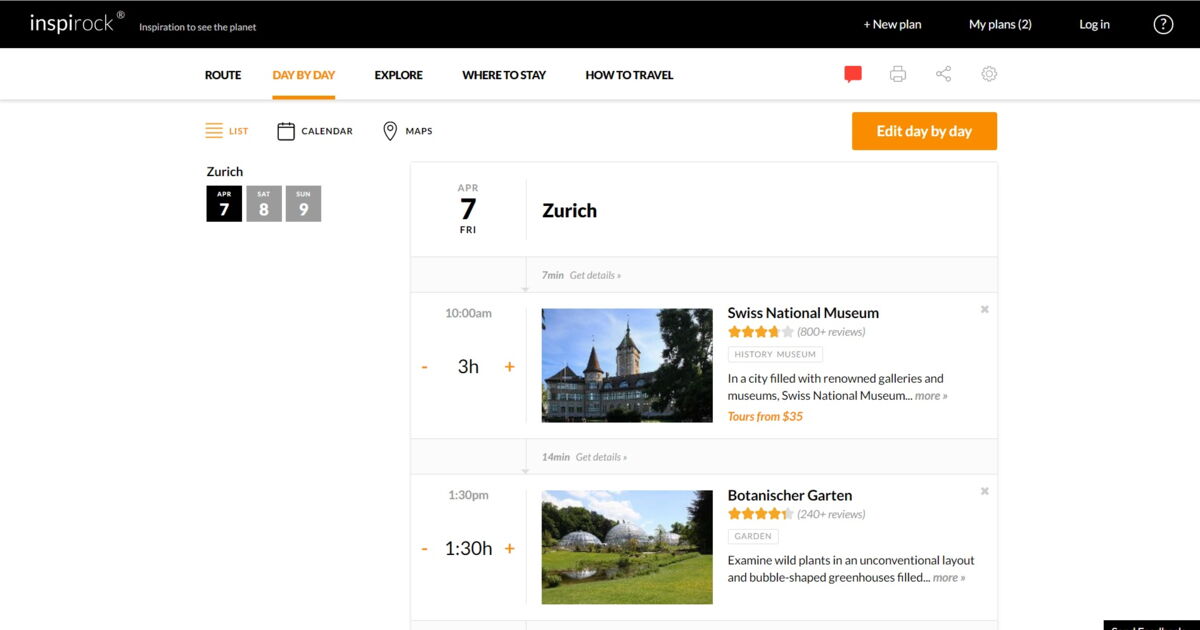Increase Swiss National Museum duration with plus
The width and height of the screenshot is (1200, 630).
(509, 367)
